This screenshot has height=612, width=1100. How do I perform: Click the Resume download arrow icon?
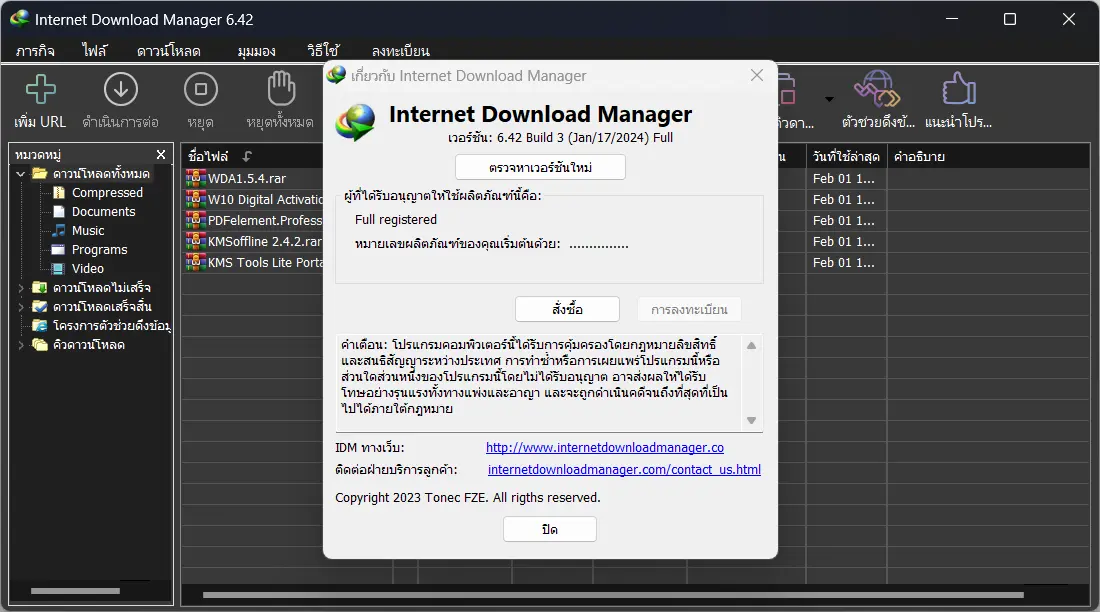(x=121, y=89)
